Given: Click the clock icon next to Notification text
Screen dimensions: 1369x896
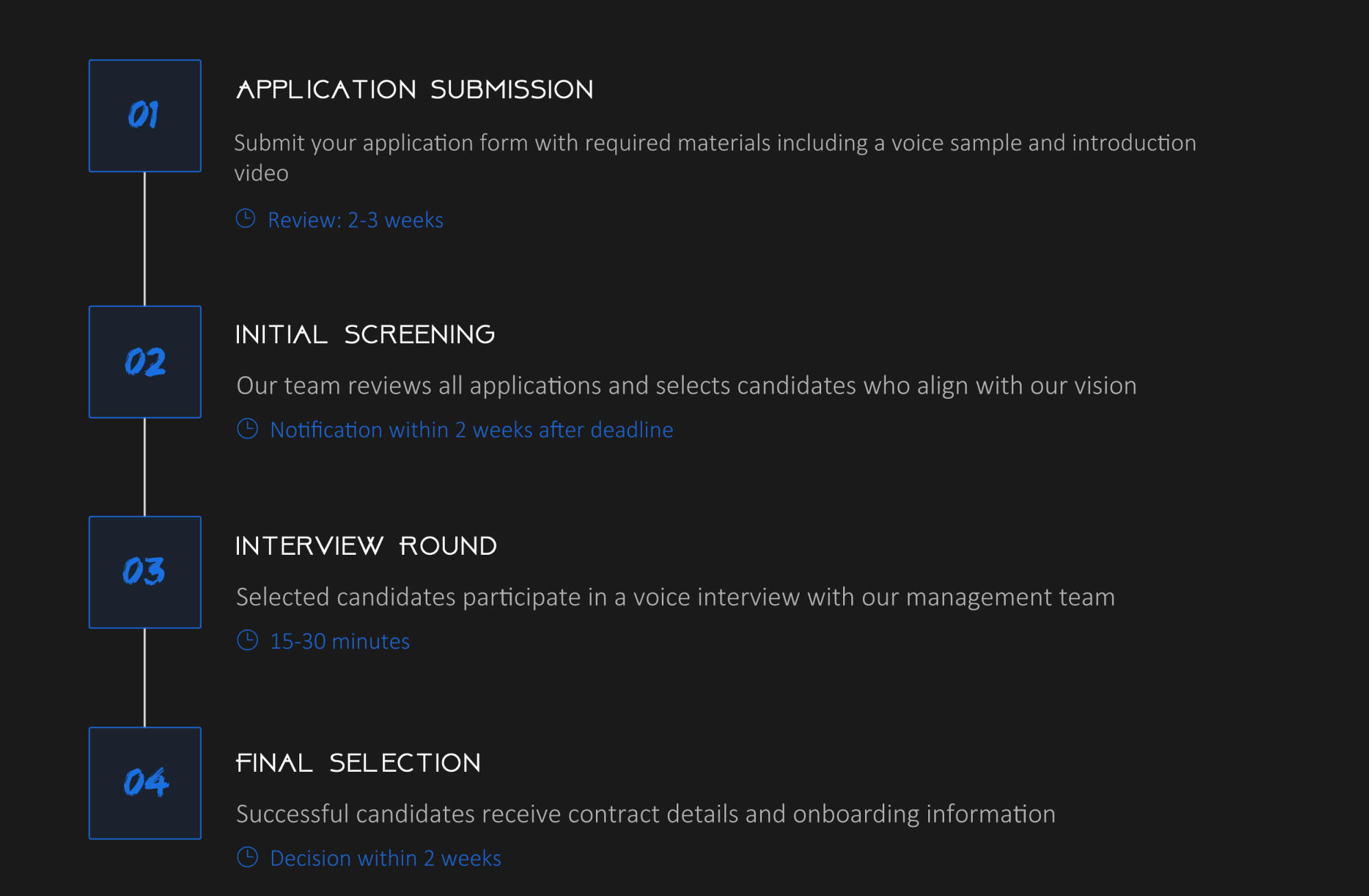Looking at the screenshot, I should (x=247, y=429).
